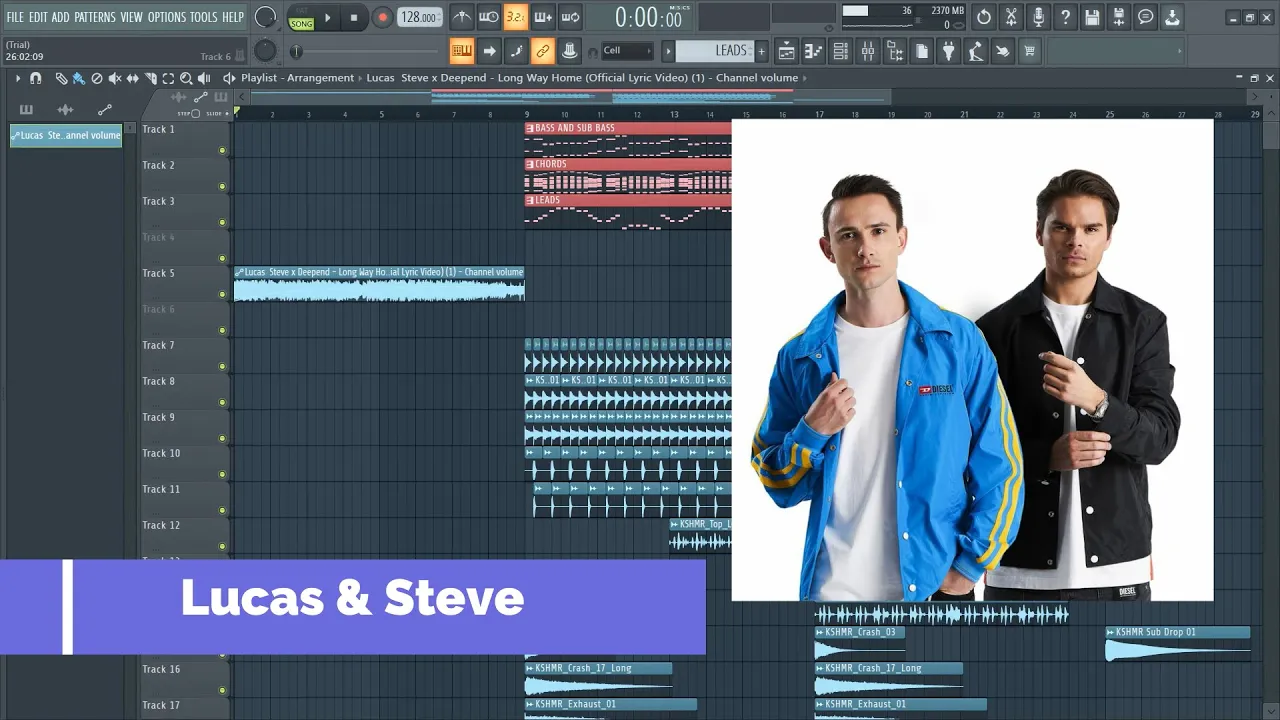Open the plugin picker plug icon

pyautogui.click(x=949, y=51)
